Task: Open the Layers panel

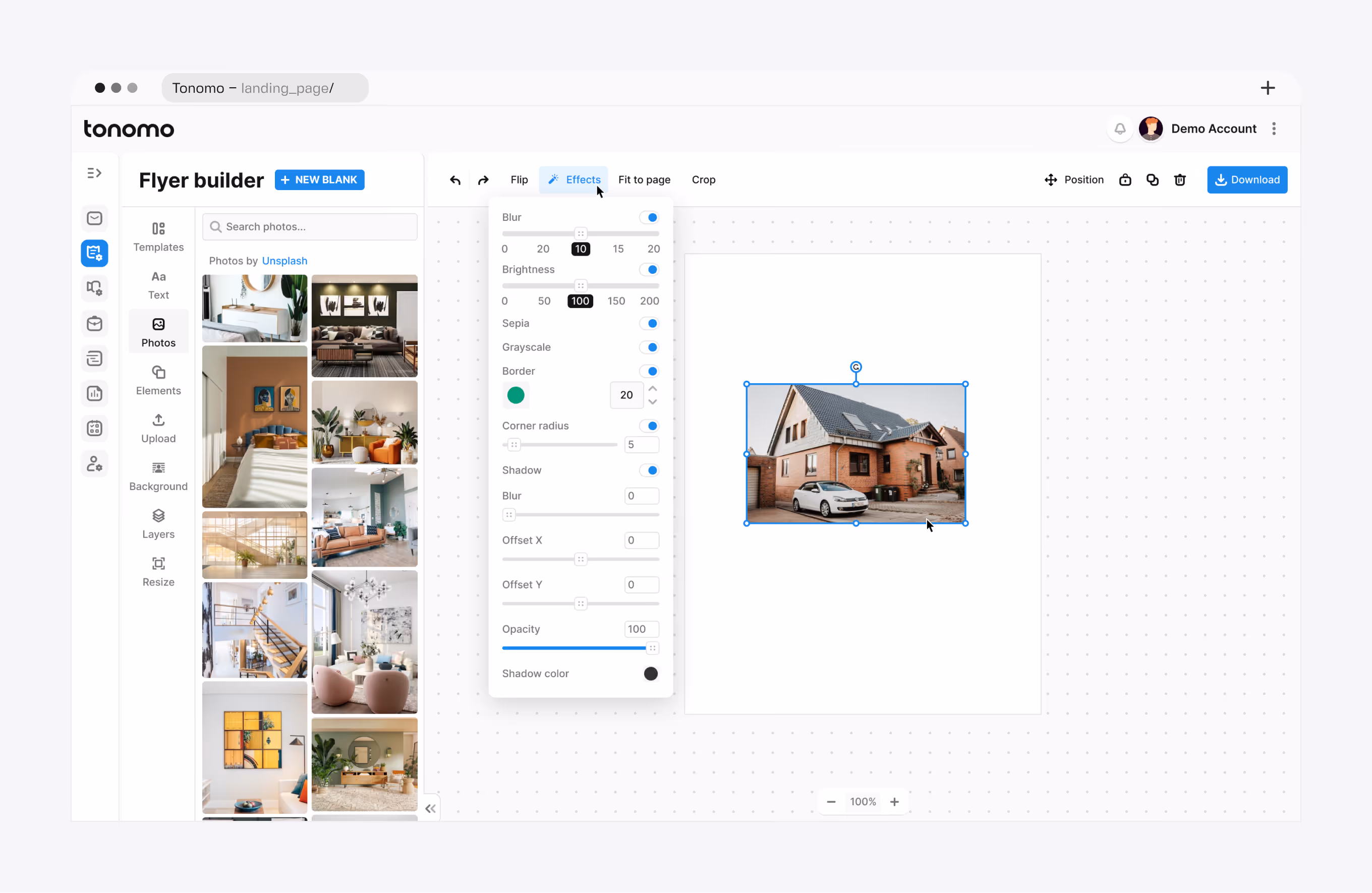Action: [158, 524]
